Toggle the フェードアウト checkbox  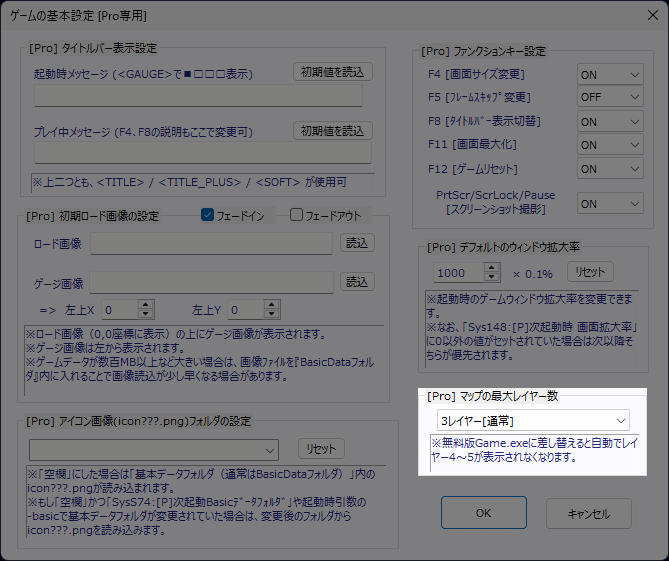pyautogui.click(x=296, y=214)
